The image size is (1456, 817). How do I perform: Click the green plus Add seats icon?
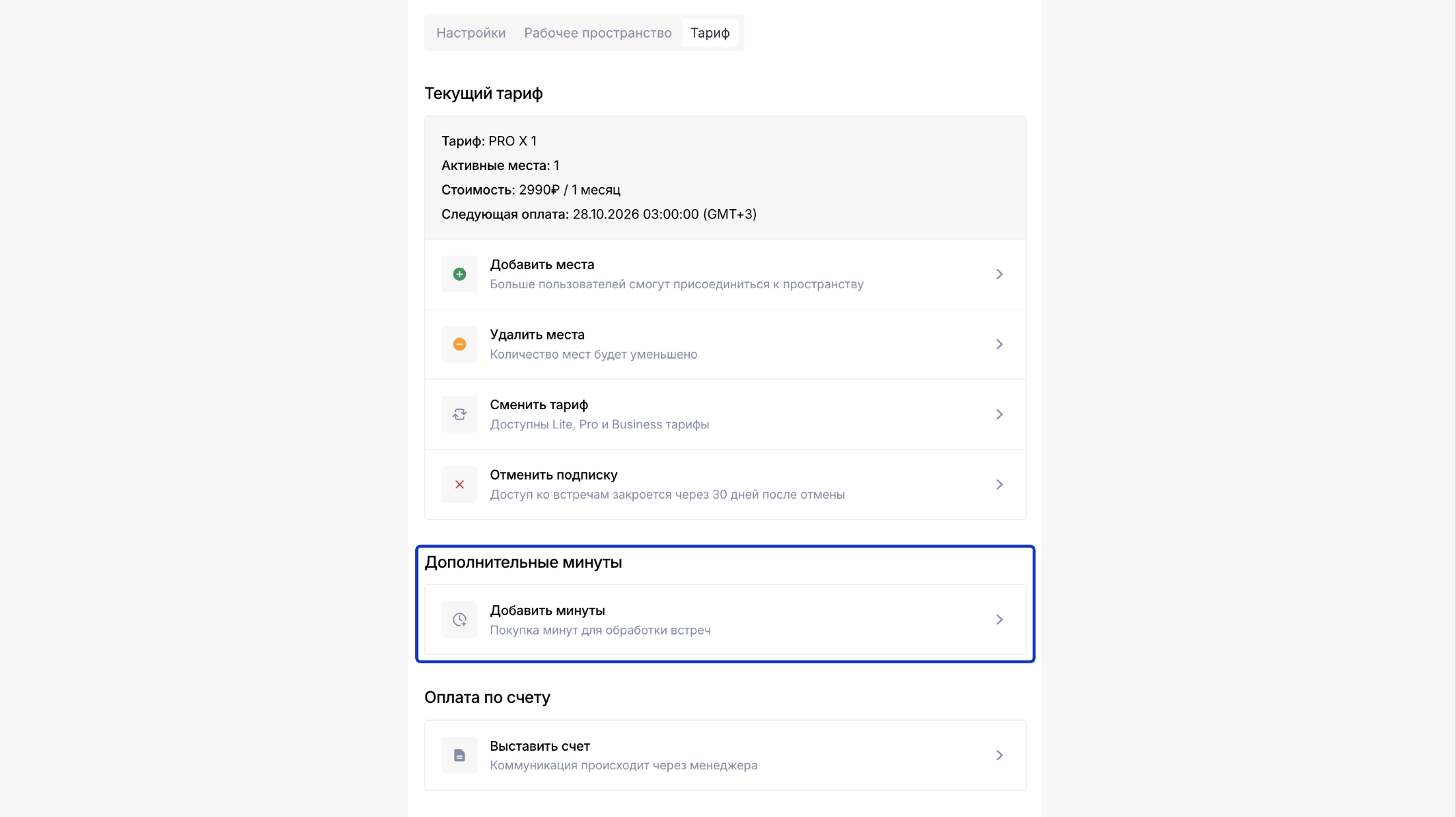click(x=459, y=274)
